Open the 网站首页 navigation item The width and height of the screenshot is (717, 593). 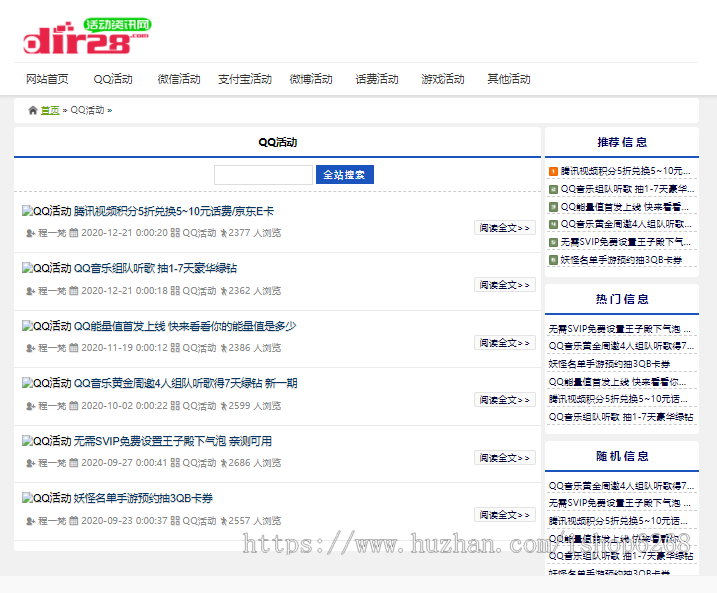click(x=47, y=79)
